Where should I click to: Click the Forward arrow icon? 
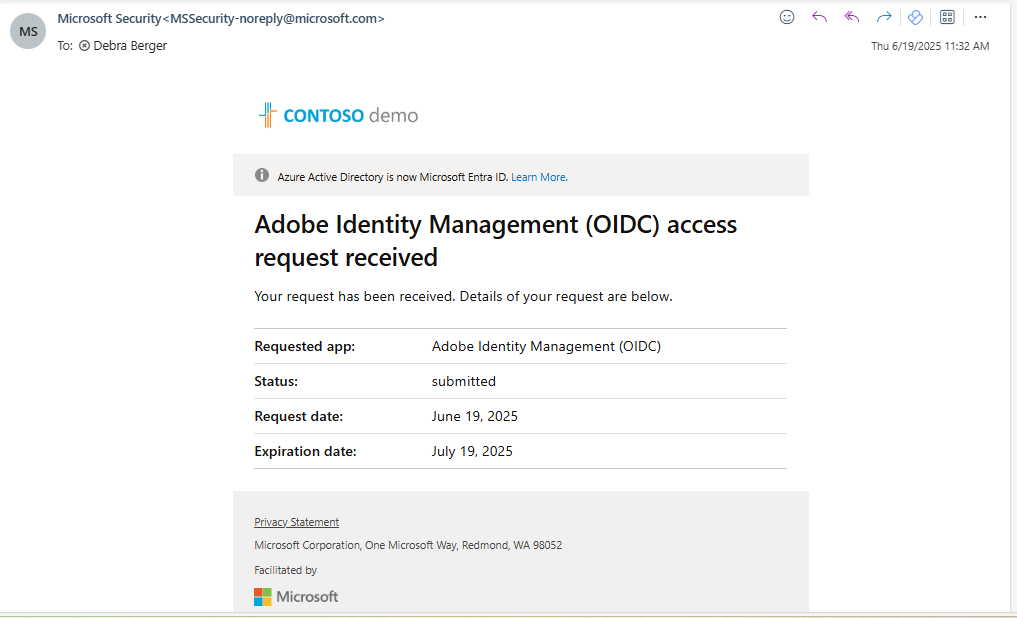coord(883,18)
